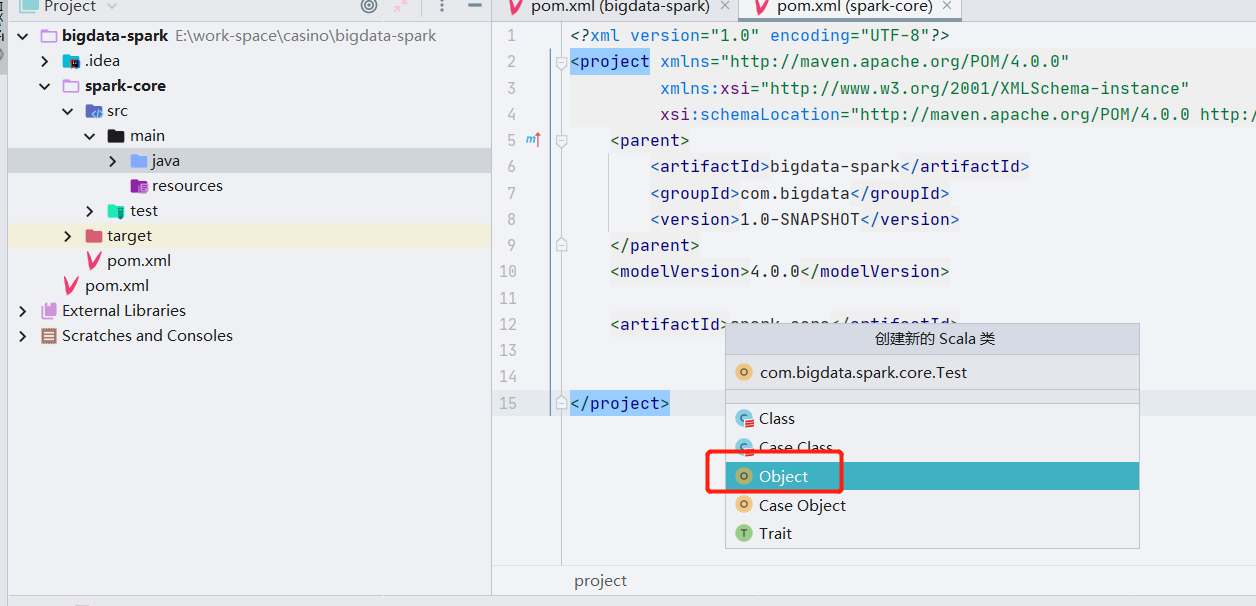Click the src folder icon
This screenshot has width=1256, height=606.
93,111
